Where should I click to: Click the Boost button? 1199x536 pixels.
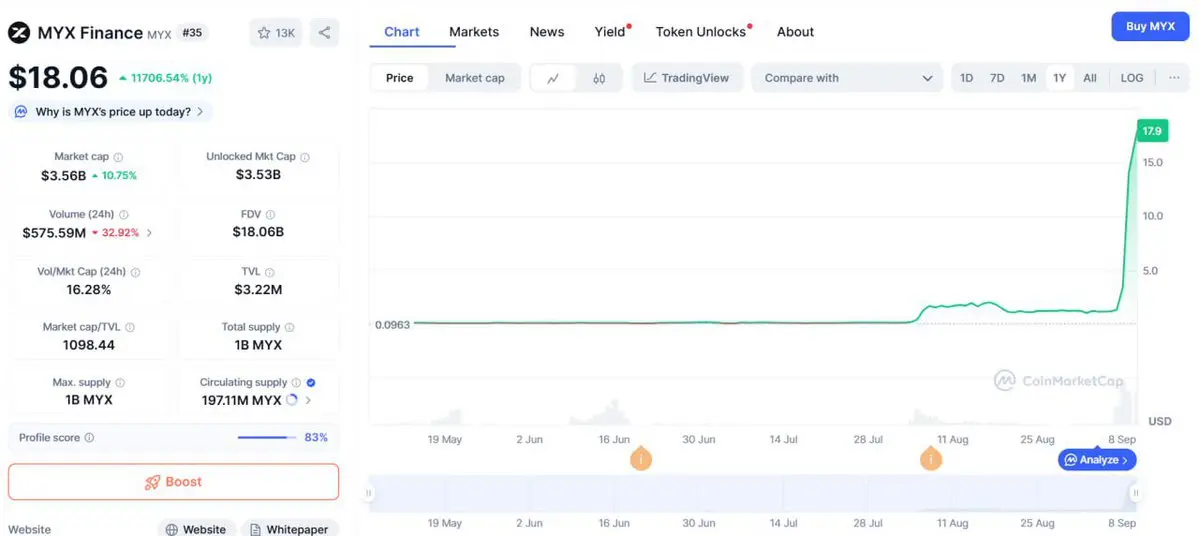[x=174, y=482]
